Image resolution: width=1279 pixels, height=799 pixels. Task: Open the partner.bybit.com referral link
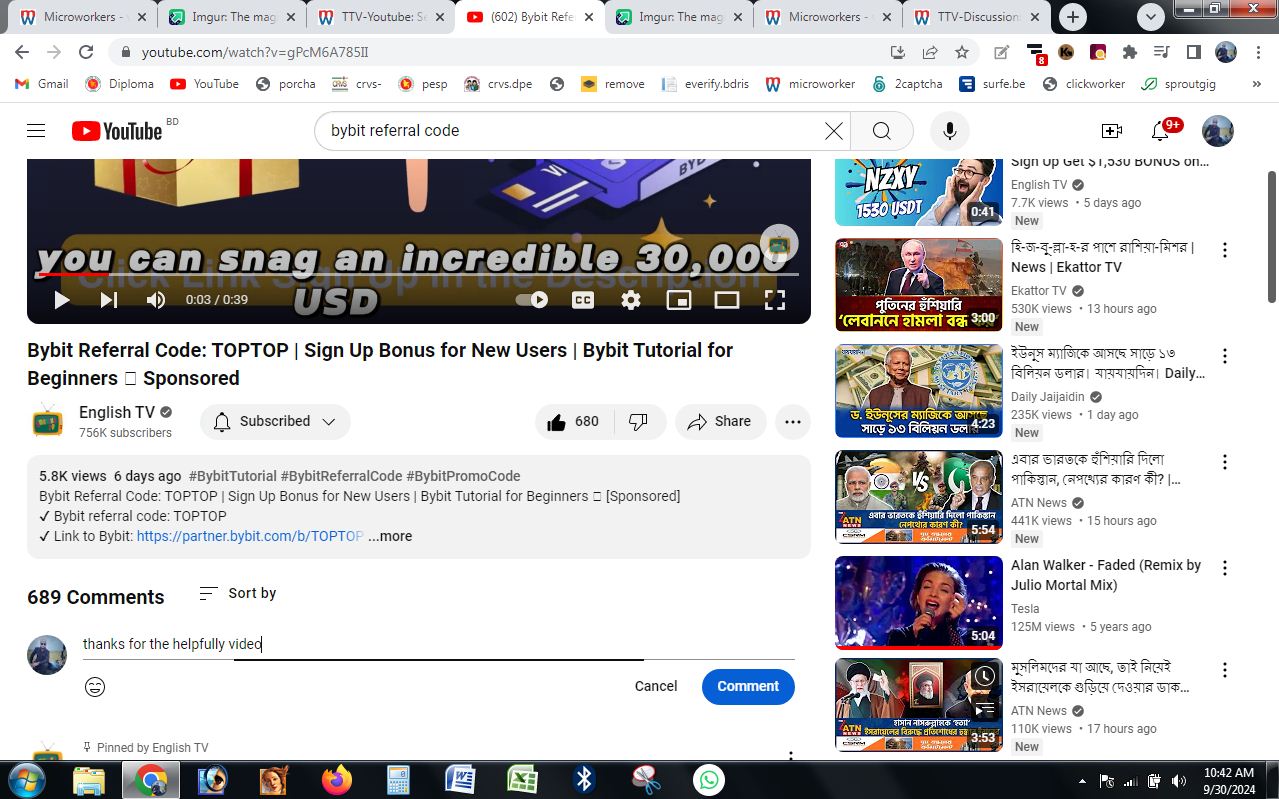[x=250, y=536]
